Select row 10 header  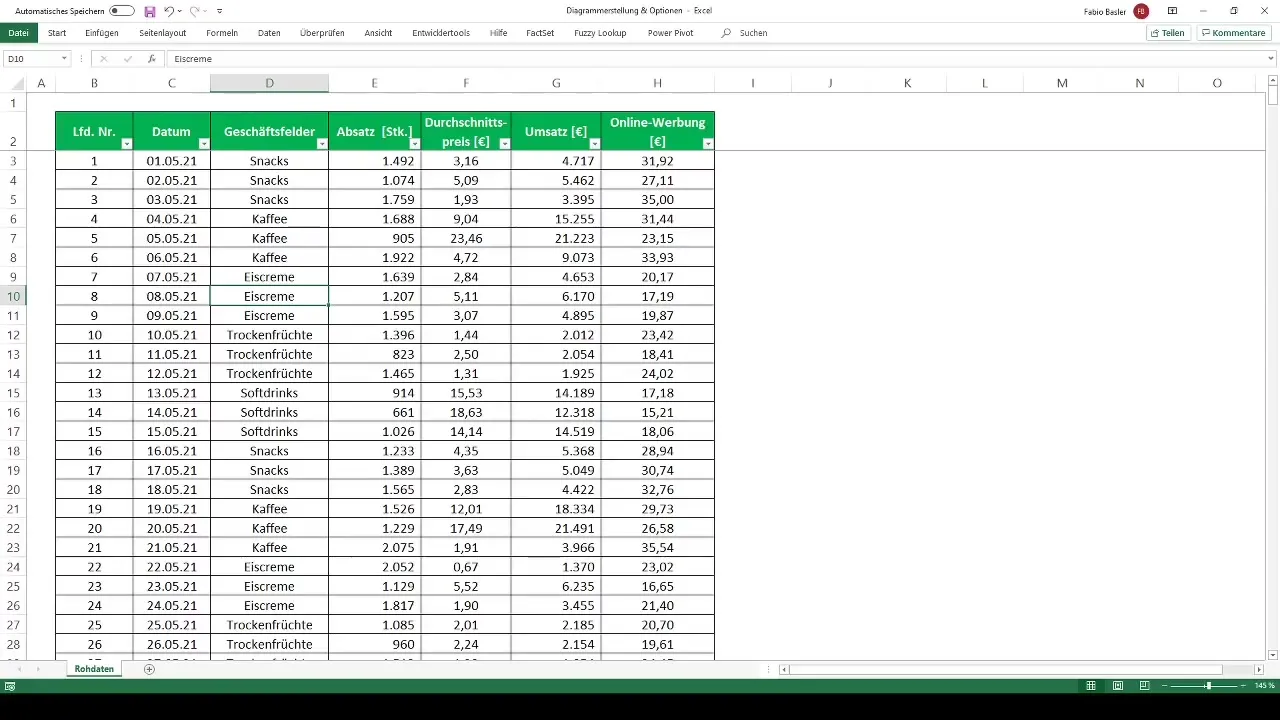click(14, 296)
